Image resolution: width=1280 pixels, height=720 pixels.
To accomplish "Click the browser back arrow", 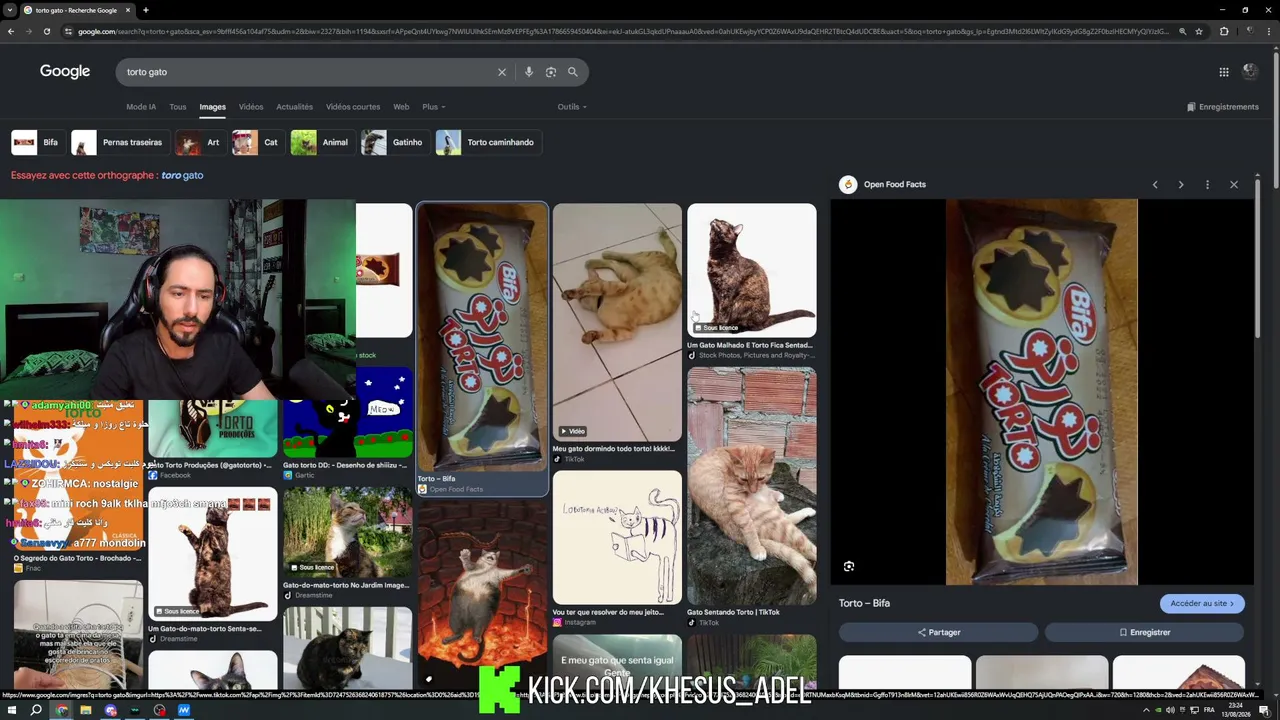I will (x=10, y=32).
